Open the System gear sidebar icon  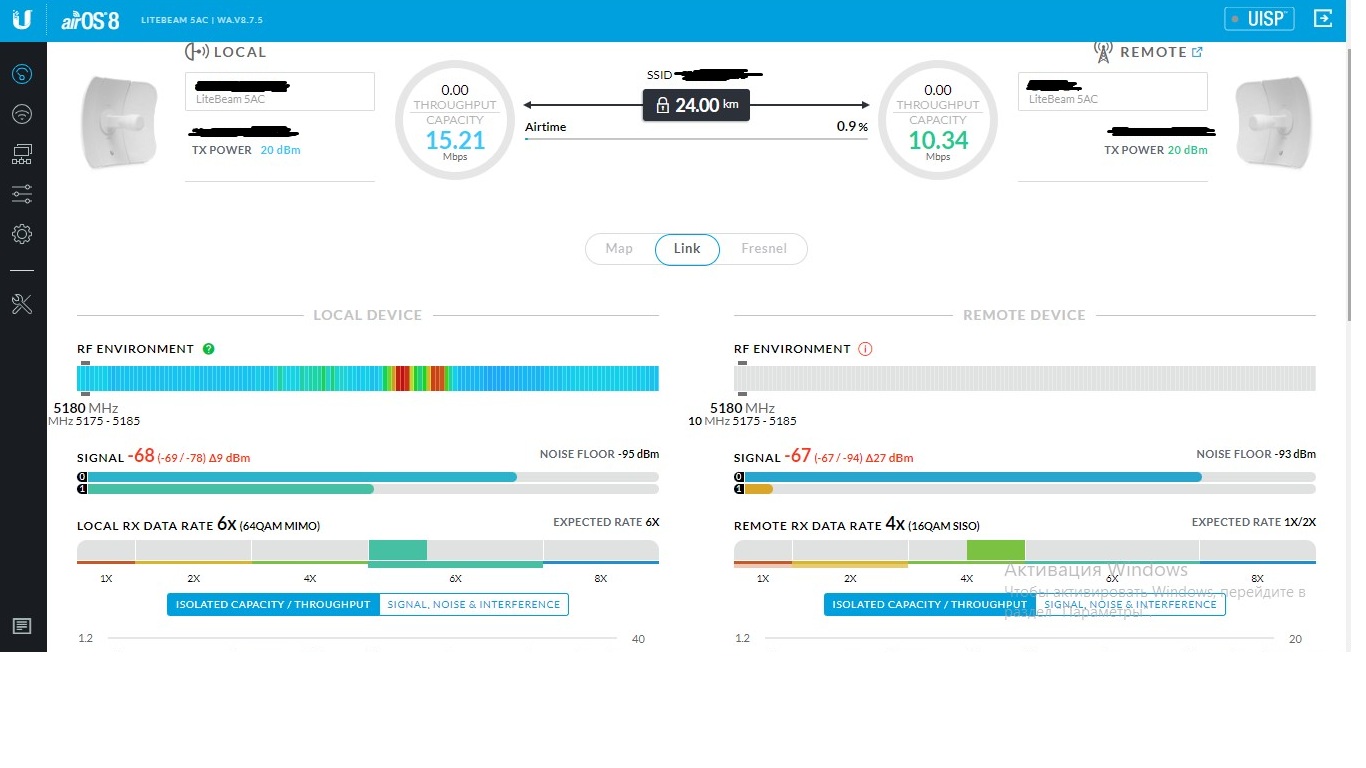point(22,234)
